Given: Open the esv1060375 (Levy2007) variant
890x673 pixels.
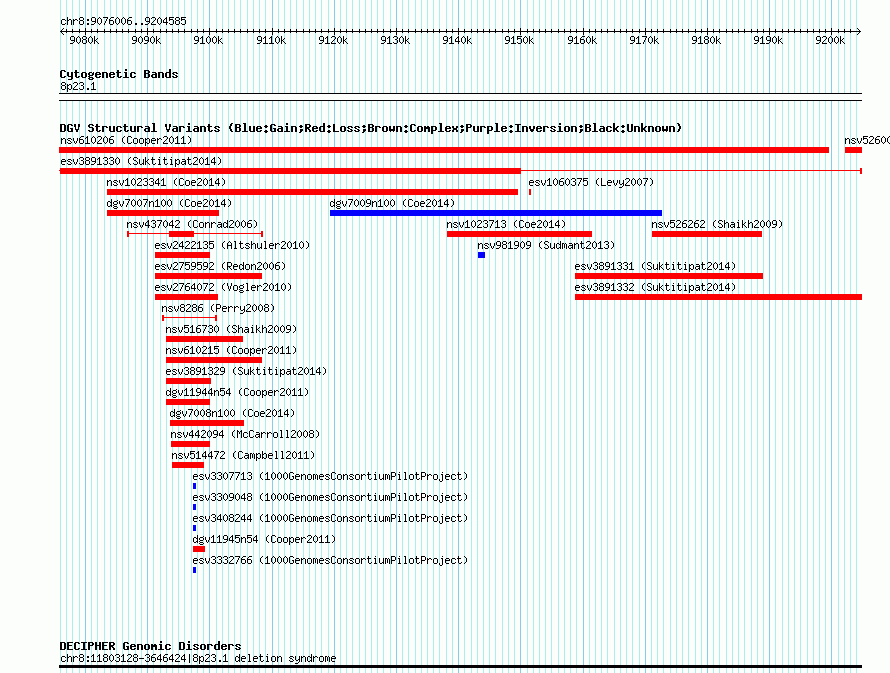Looking at the screenshot, I should coord(591,182).
